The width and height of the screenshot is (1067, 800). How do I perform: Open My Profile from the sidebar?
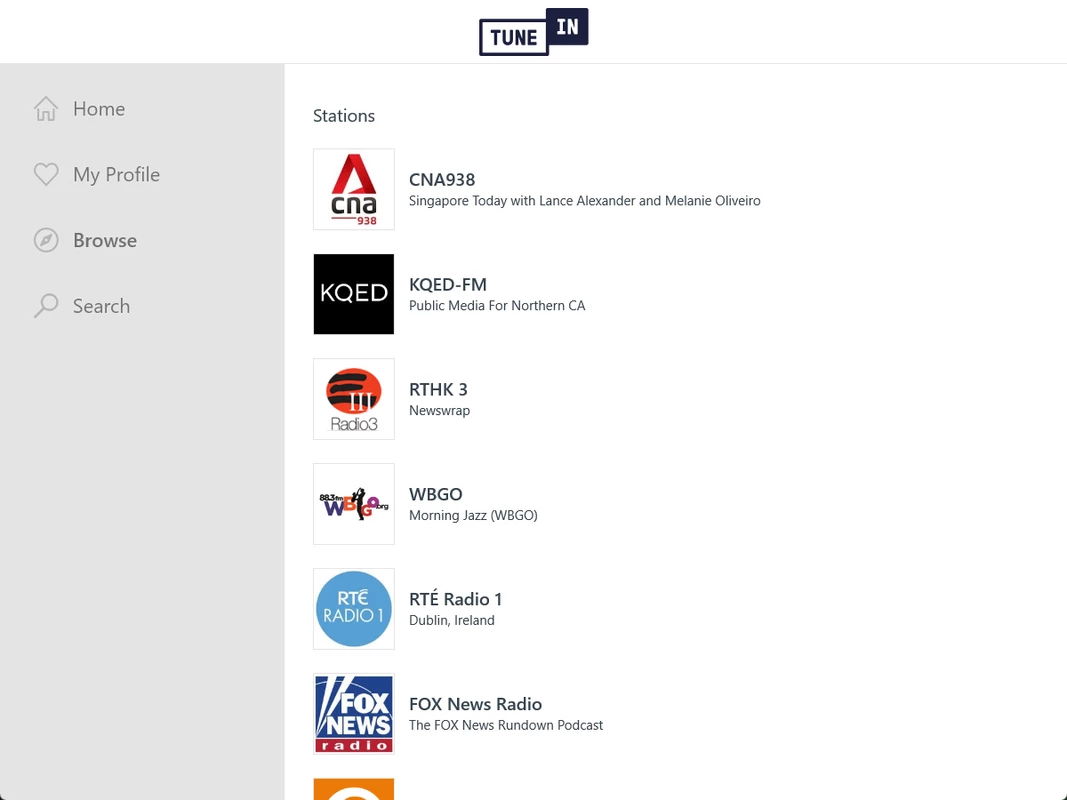[x=116, y=175]
